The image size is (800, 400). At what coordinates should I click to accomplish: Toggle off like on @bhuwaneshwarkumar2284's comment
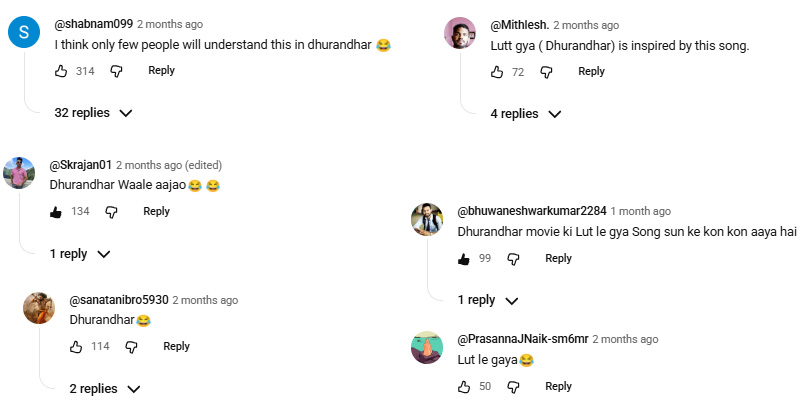(x=463, y=259)
